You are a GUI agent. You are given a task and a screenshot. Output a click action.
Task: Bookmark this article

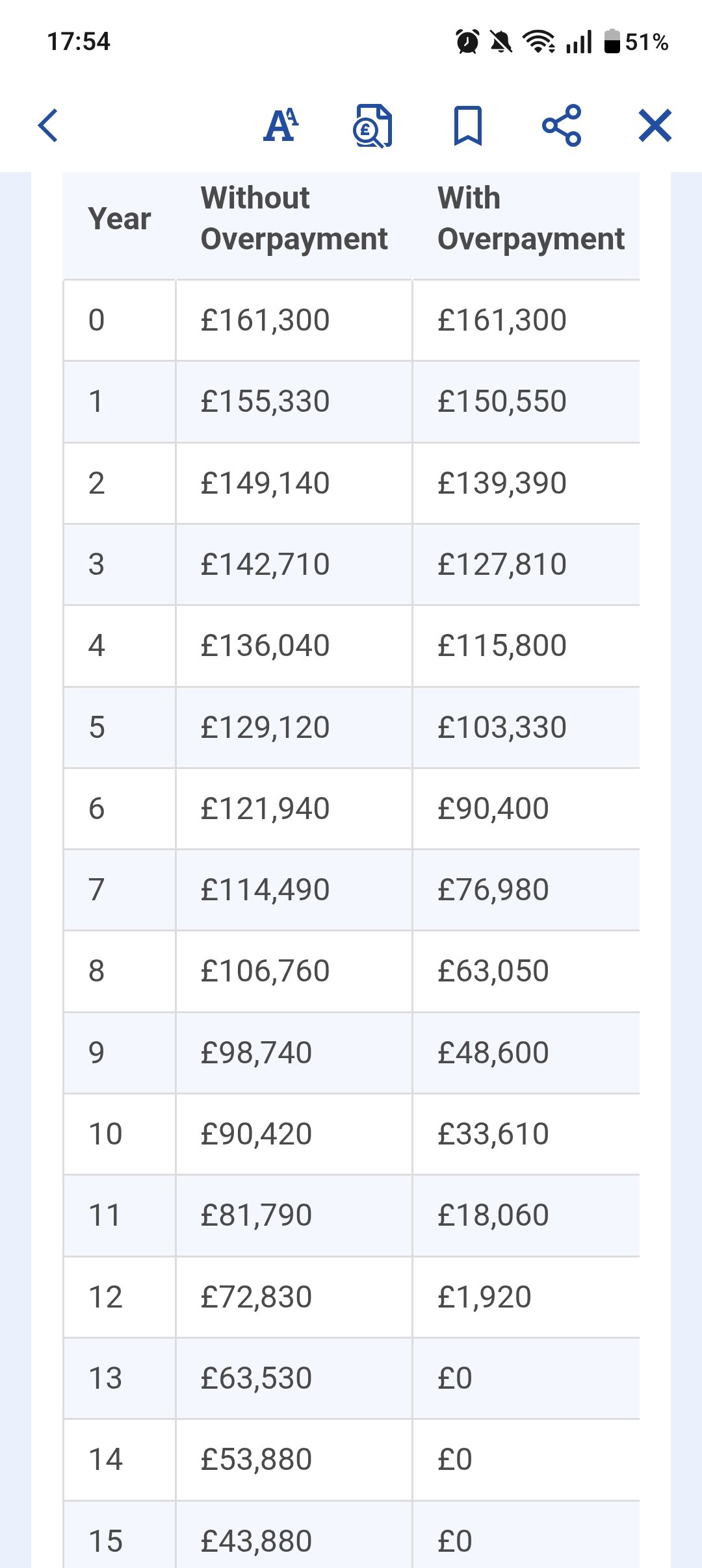point(467,125)
